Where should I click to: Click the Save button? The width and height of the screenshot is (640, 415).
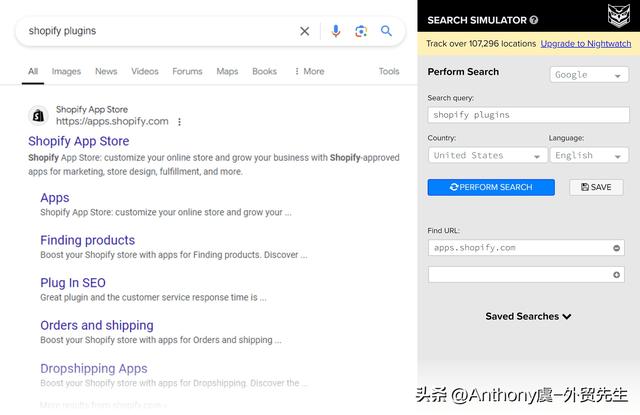pos(596,187)
